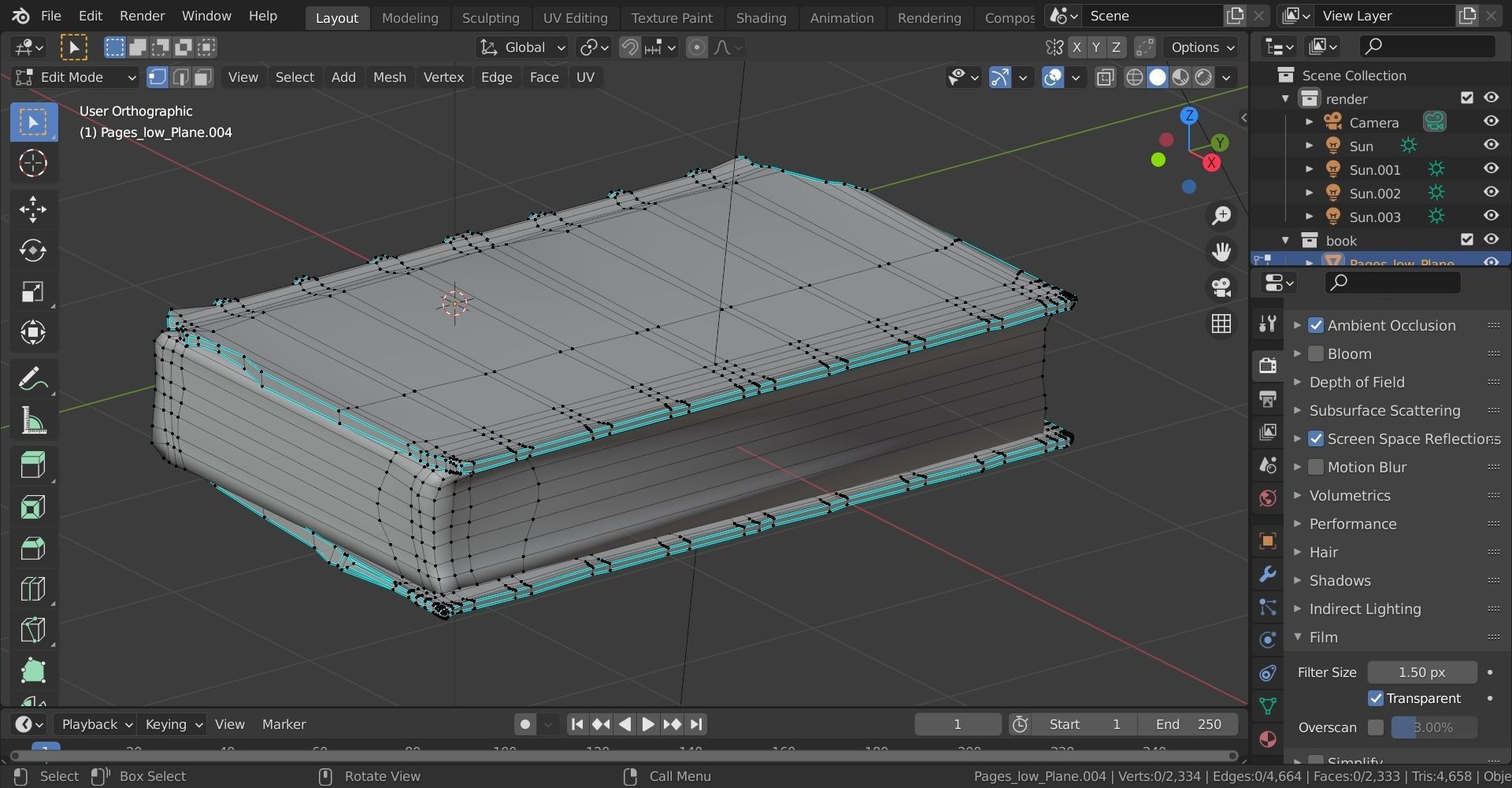The height and width of the screenshot is (788, 1512).
Task: Toggle X axis mirror
Action: [x=1077, y=47]
